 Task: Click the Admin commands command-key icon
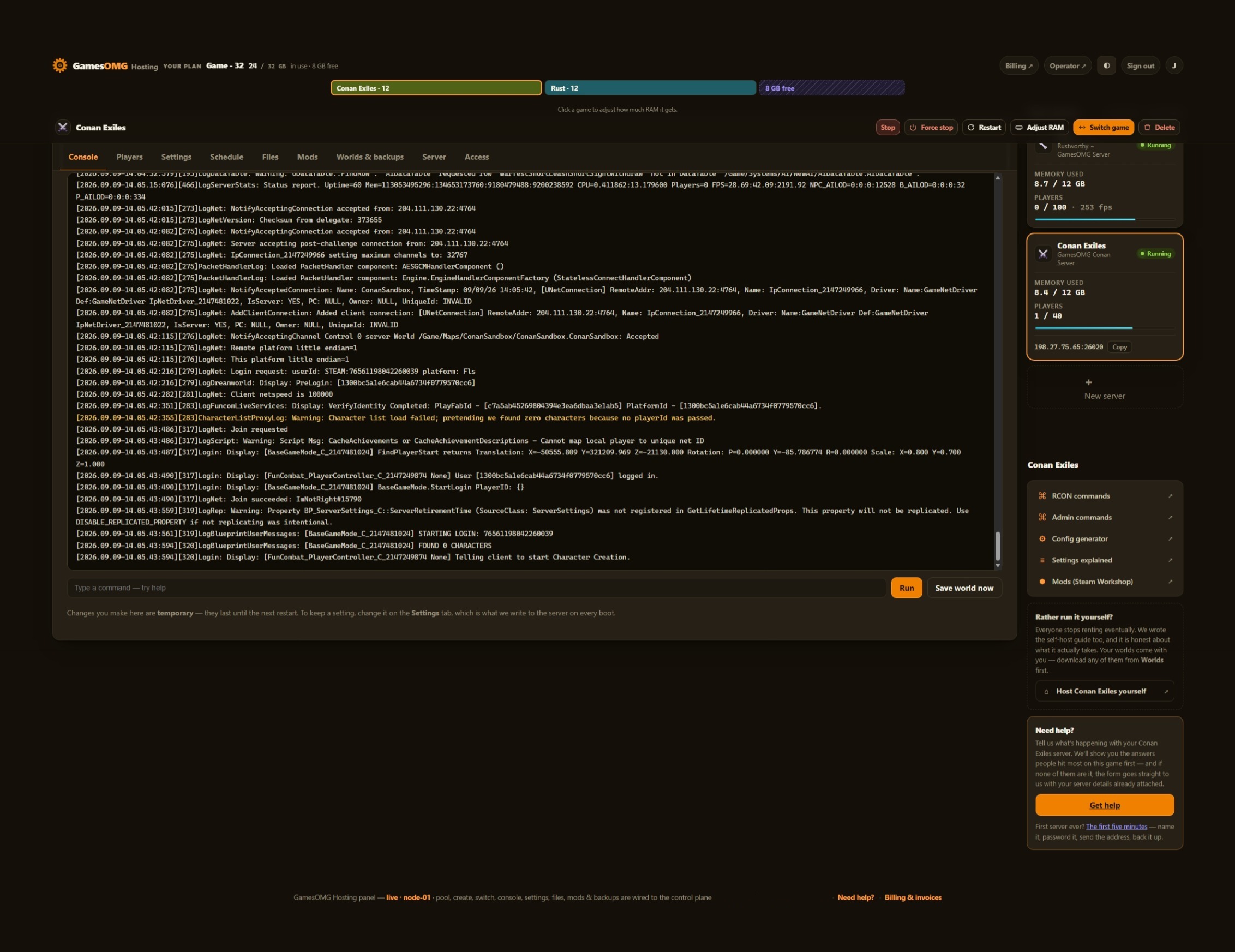pos(1041,518)
